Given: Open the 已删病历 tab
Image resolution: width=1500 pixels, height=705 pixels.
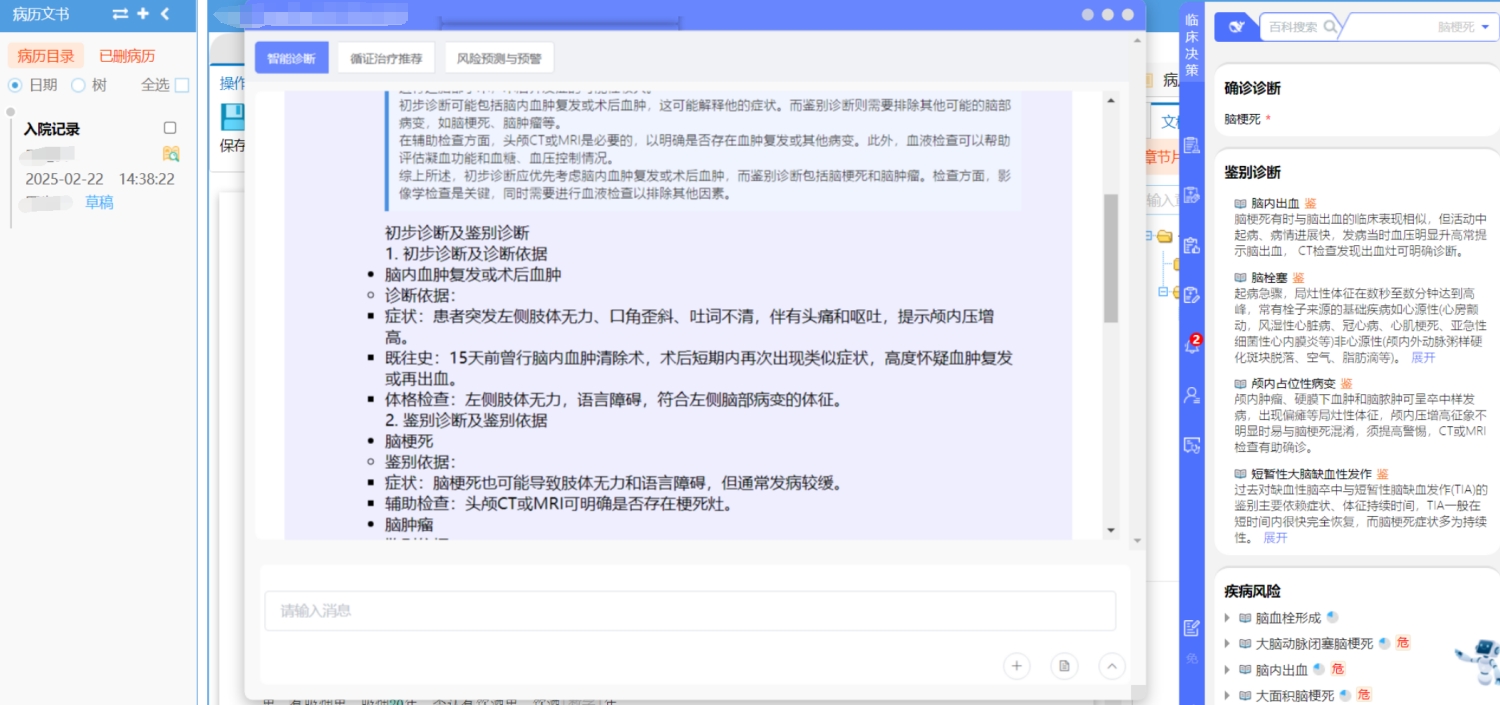Looking at the screenshot, I should (127, 56).
